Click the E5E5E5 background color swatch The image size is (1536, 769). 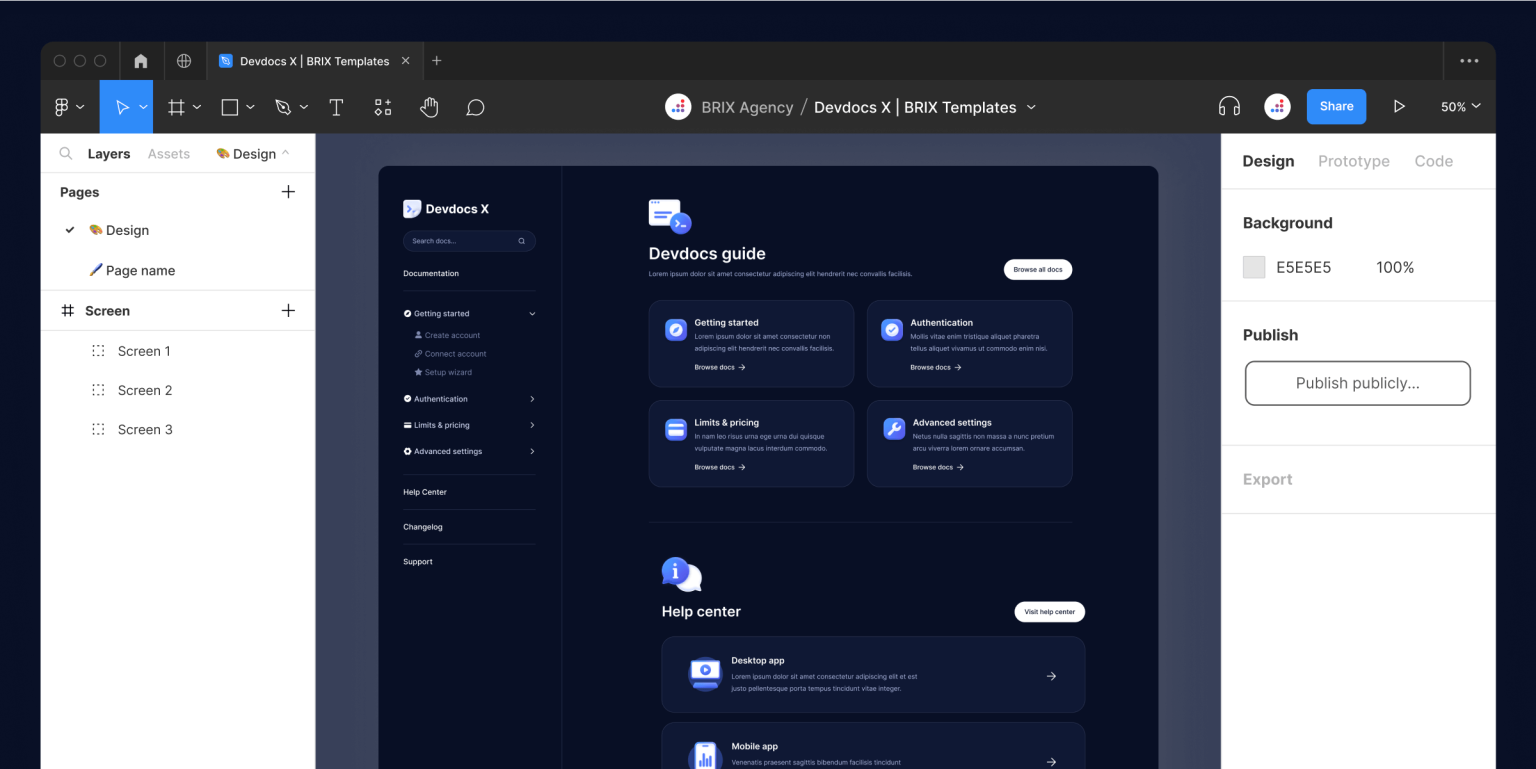click(x=1254, y=267)
